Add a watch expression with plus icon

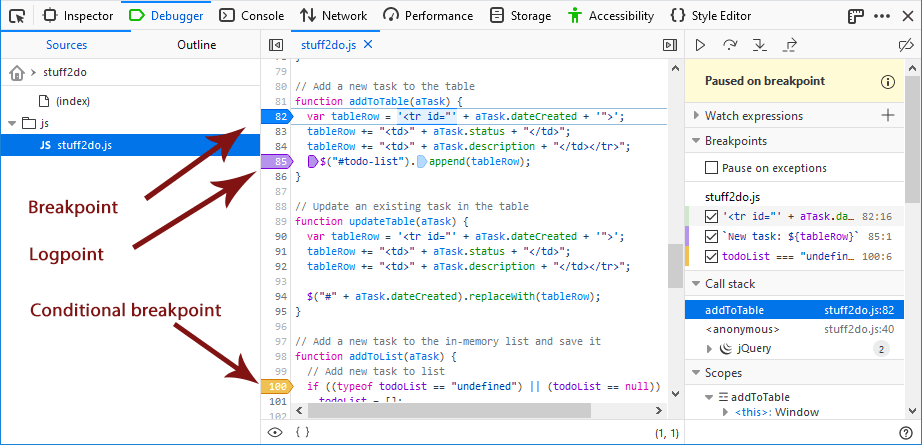[x=887, y=115]
